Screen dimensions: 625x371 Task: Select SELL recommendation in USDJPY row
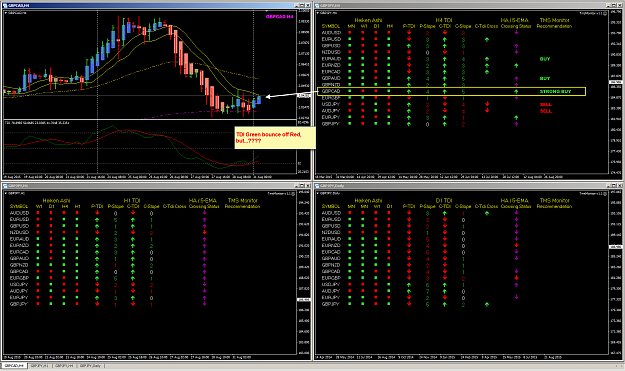tap(546, 104)
